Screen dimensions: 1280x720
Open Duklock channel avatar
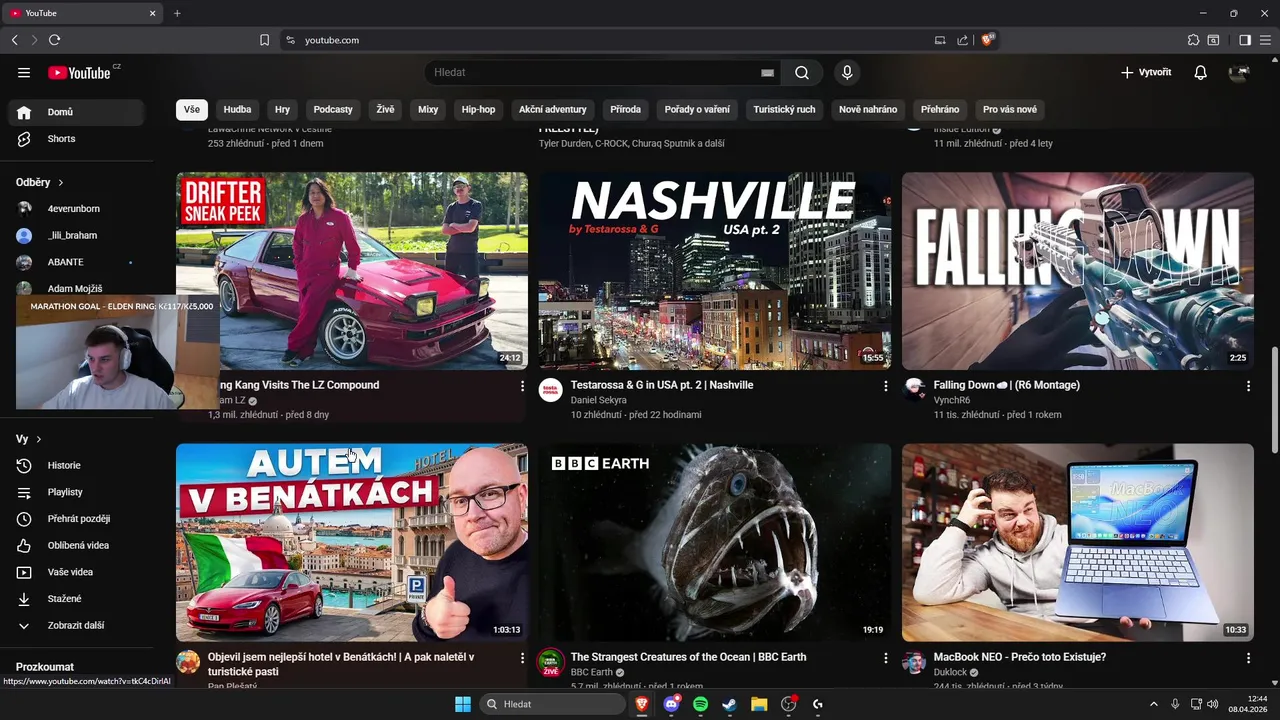pos(914,661)
